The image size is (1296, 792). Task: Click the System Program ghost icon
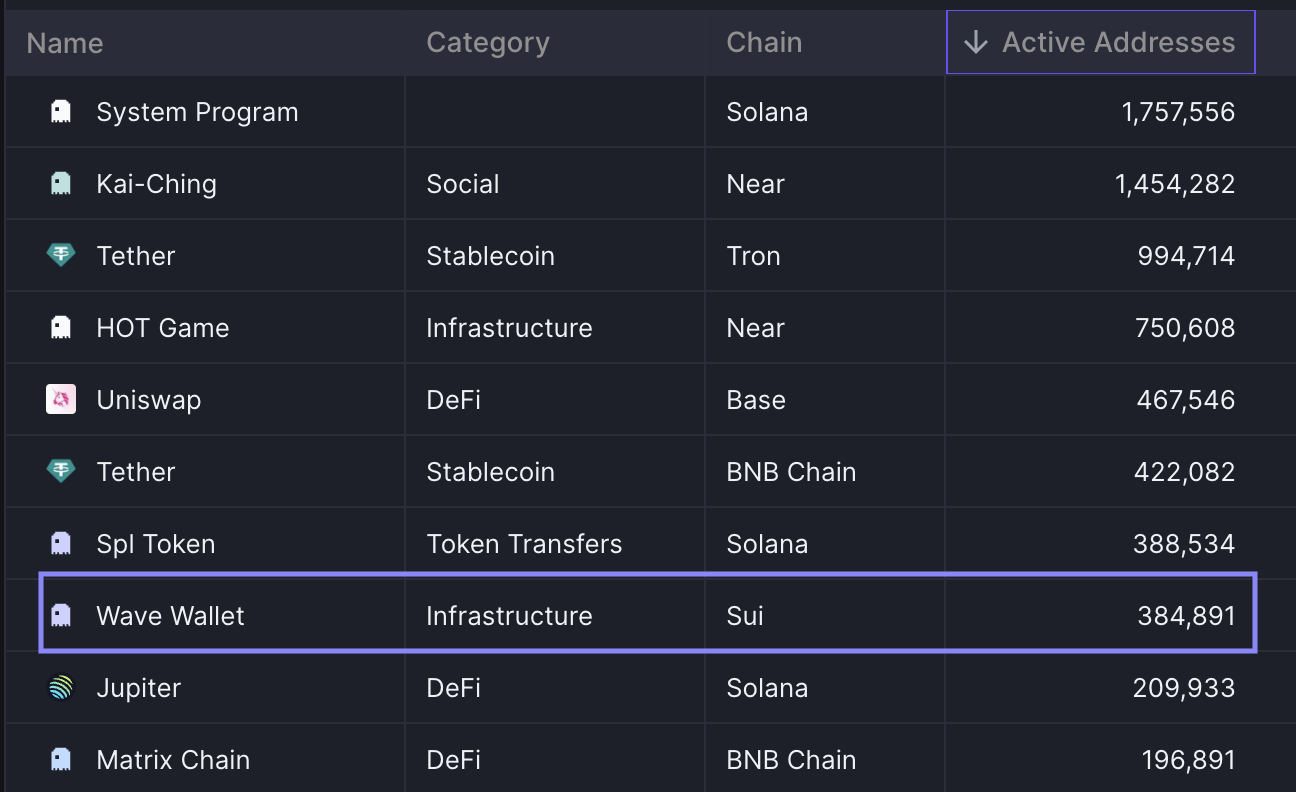coord(61,112)
